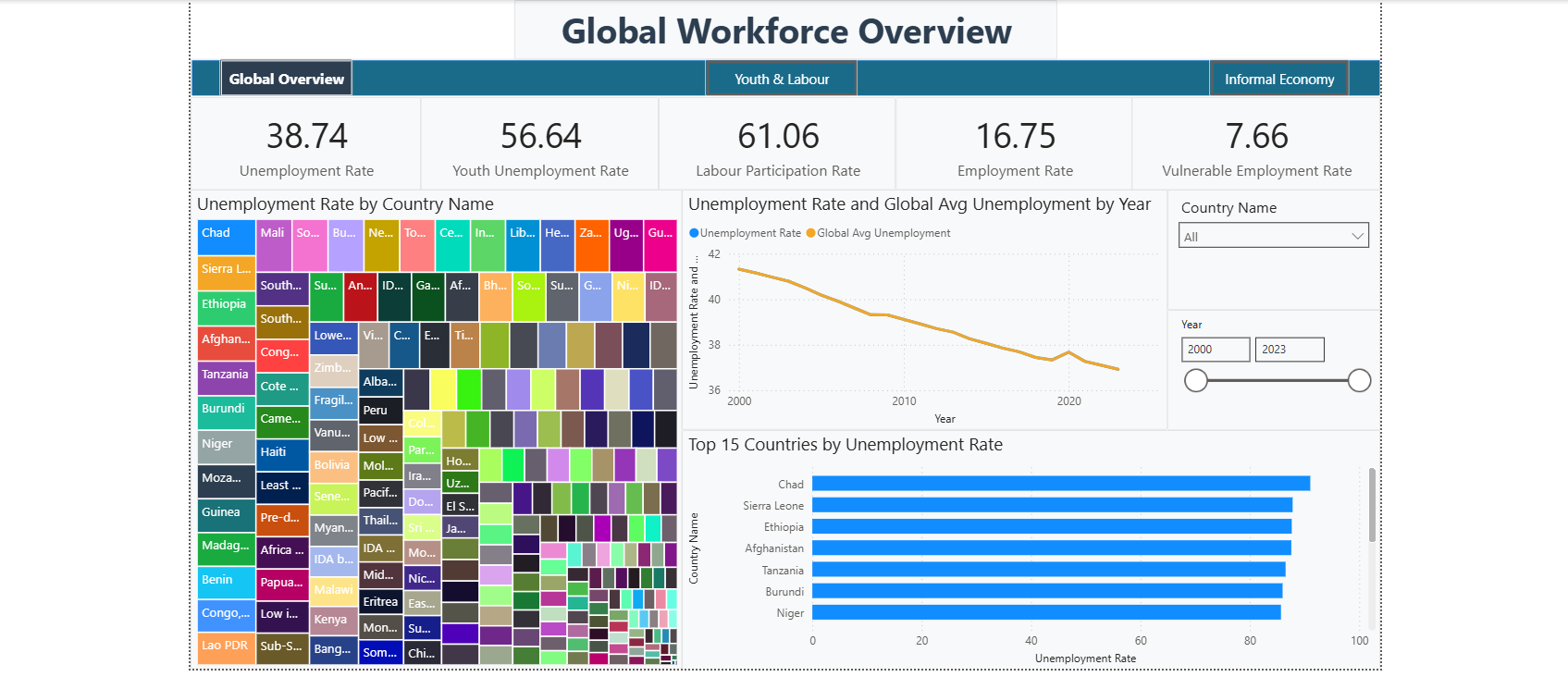The height and width of the screenshot is (677, 1568).
Task: Grab the left Year slider handle
Action: [1196, 380]
